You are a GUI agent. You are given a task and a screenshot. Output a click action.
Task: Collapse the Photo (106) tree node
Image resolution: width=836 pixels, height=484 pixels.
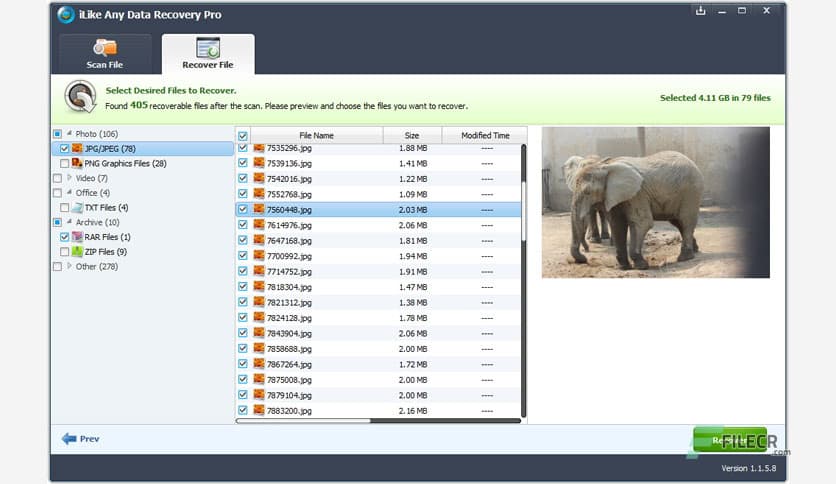coord(69,133)
